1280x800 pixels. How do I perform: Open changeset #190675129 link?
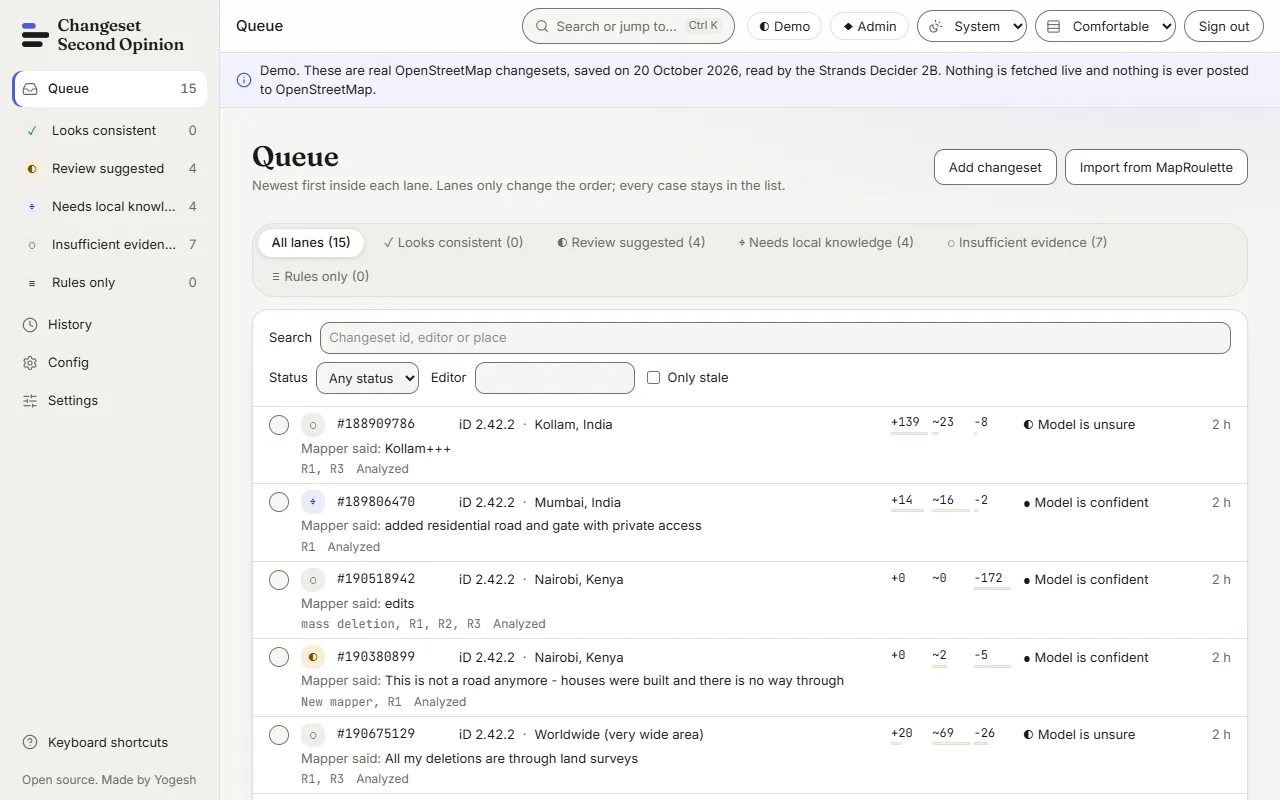coord(376,734)
